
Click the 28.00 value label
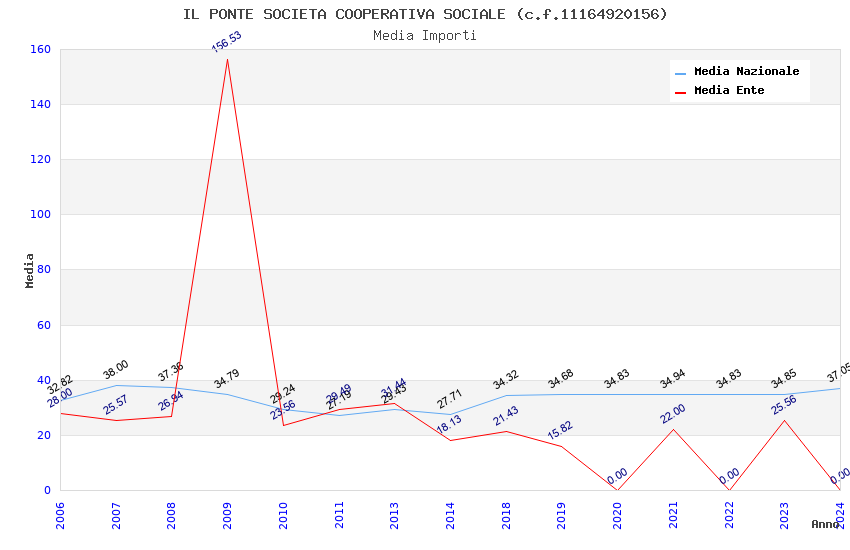coord(60,398)
